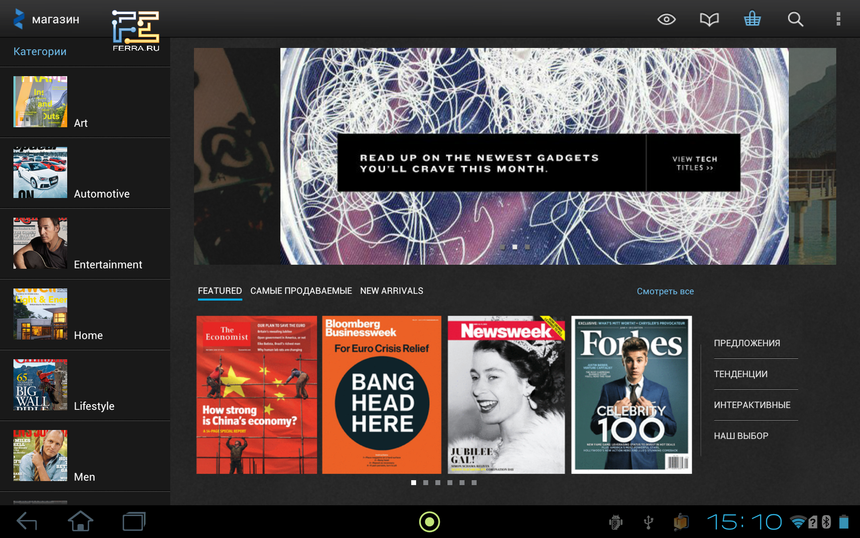Tap the green circle launcher button
This screenshot has height=538, width=860.
click(x=429, y=522)
